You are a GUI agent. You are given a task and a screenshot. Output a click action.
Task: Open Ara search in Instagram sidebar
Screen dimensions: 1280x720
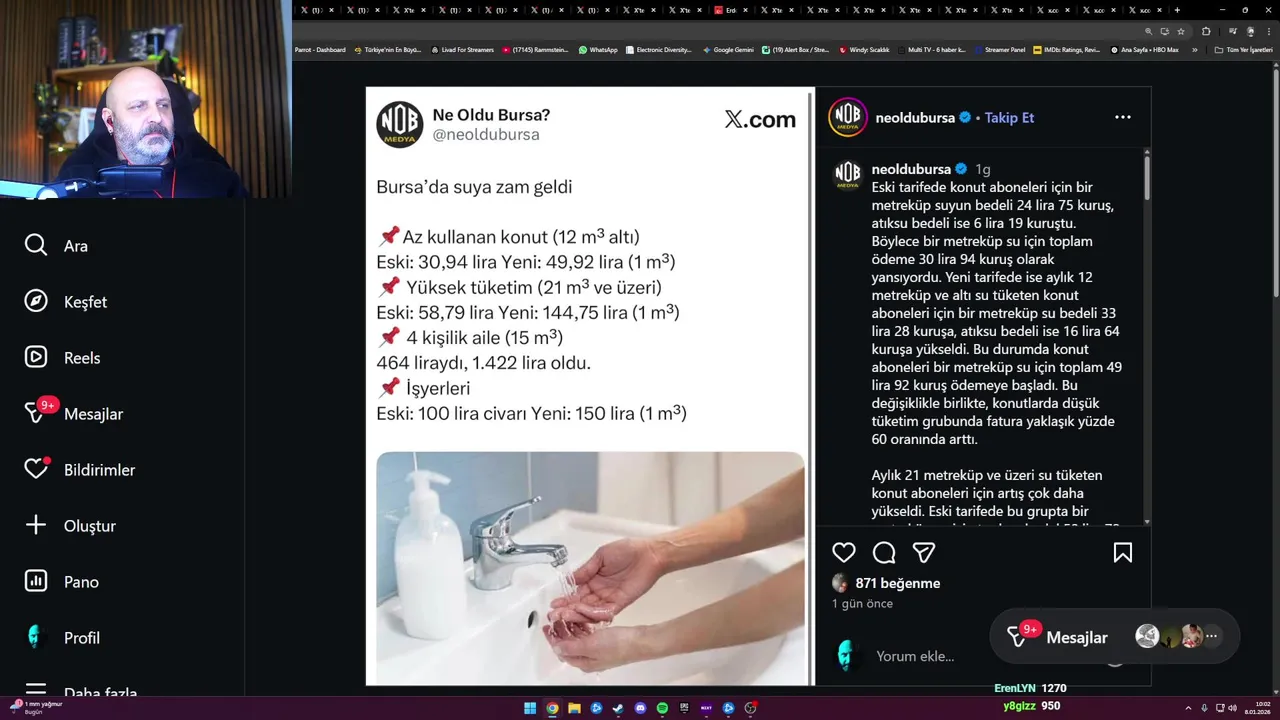56,246
